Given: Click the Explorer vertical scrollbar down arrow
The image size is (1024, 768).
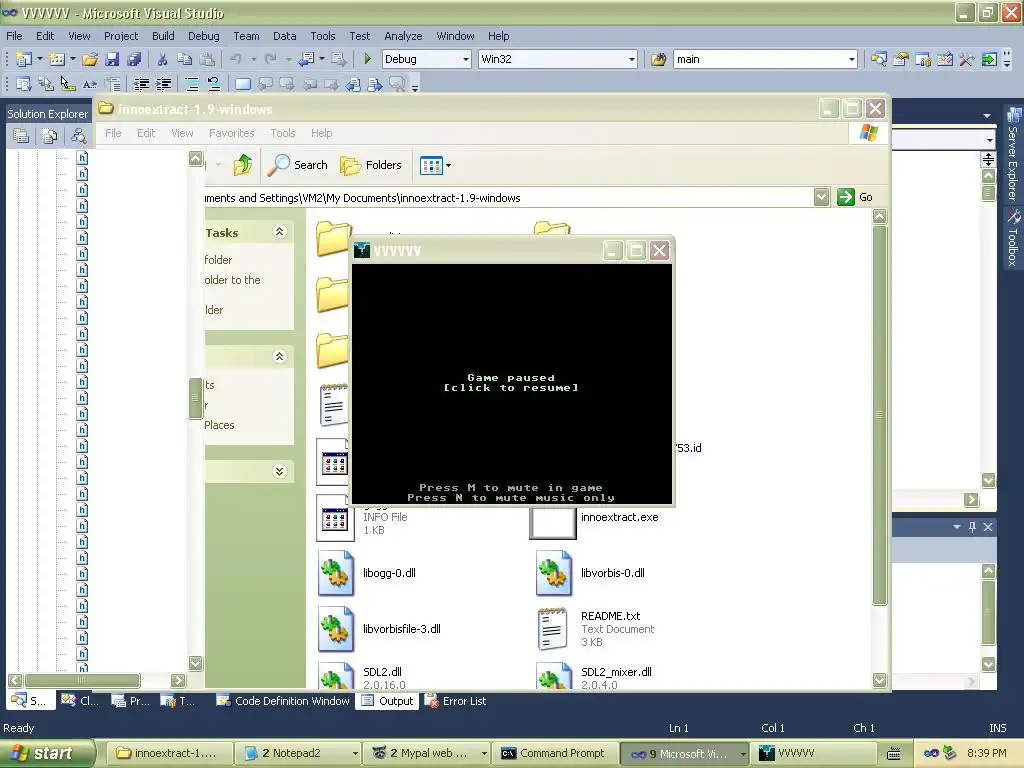Looking at the screenshot, I should point(880,680).
